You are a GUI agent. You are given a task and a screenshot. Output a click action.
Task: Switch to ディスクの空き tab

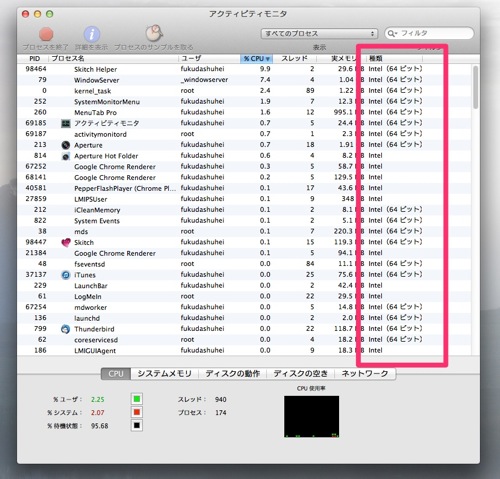coord(300,374)
